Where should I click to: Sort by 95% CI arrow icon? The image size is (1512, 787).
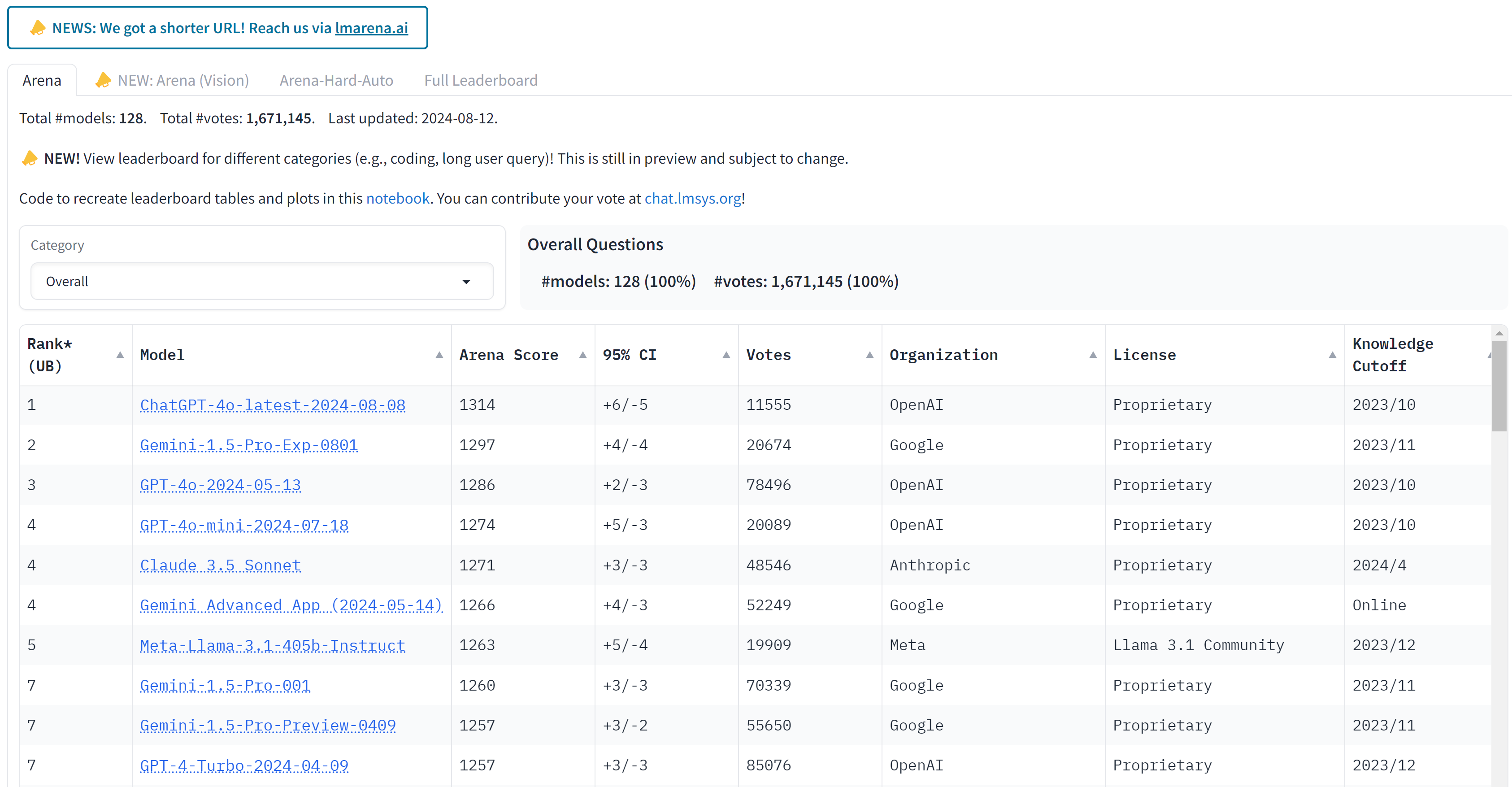pyautogui.click(x=726, y=355)
